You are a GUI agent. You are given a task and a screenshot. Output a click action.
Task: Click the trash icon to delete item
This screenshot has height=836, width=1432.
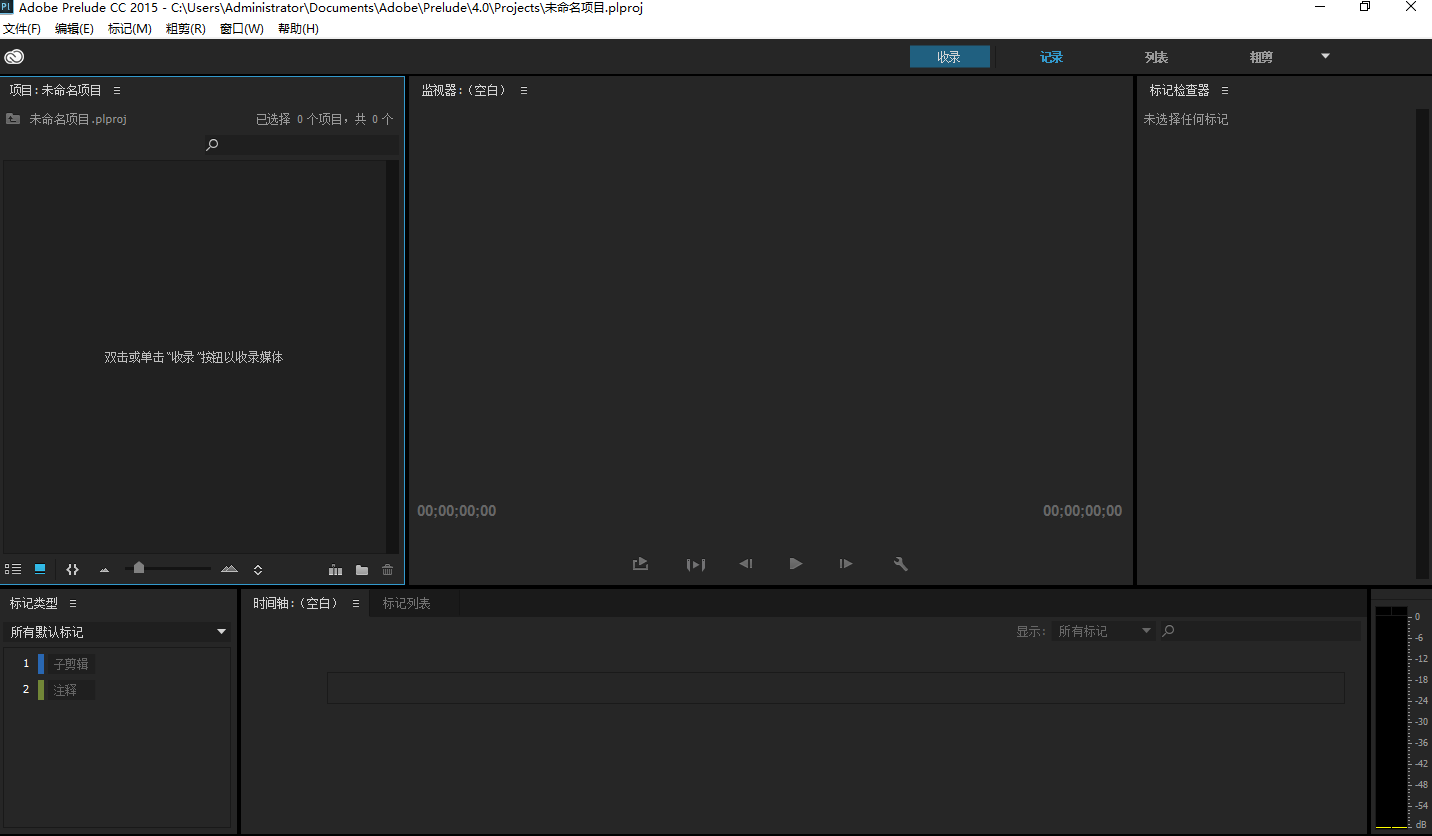[x=387, y=569]
